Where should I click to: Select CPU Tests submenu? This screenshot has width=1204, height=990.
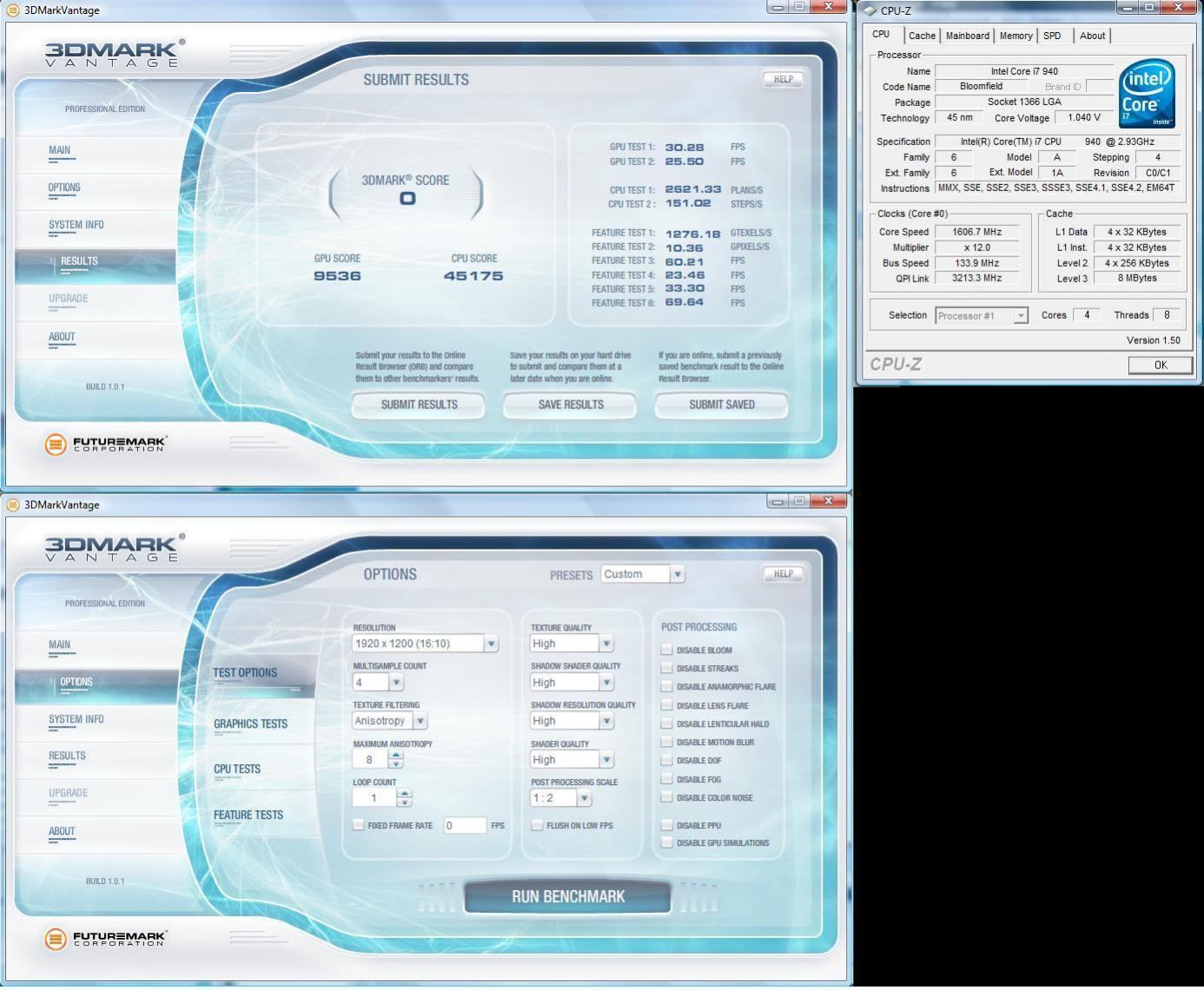click(x=237, y=769)
